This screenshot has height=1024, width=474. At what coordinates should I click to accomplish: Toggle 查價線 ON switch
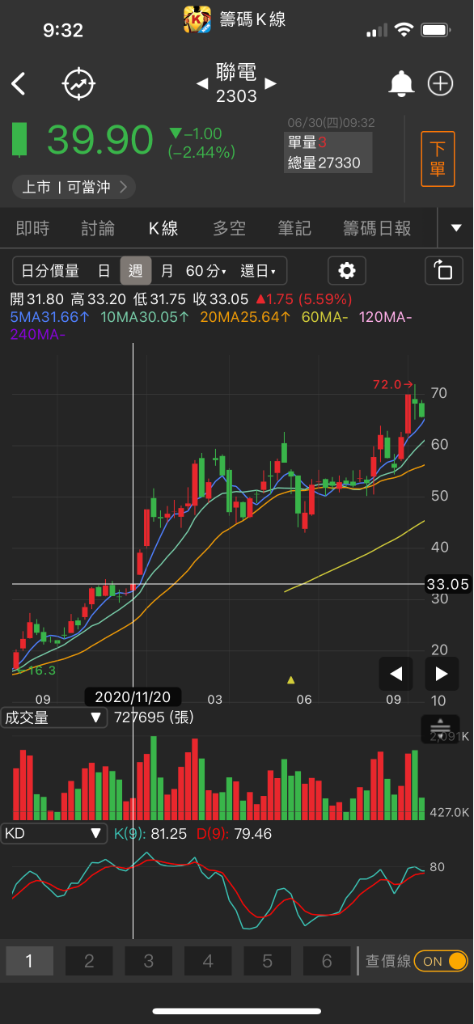pos(441,961)
